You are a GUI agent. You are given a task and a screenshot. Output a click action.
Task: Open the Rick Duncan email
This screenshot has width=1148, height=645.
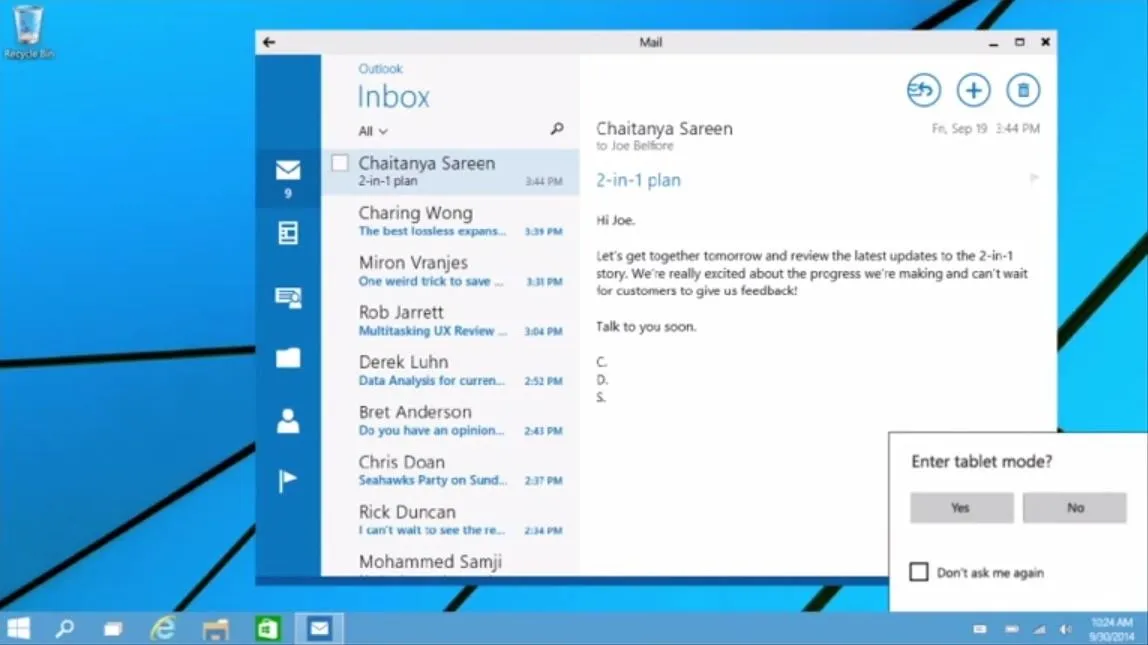point(450,519)
